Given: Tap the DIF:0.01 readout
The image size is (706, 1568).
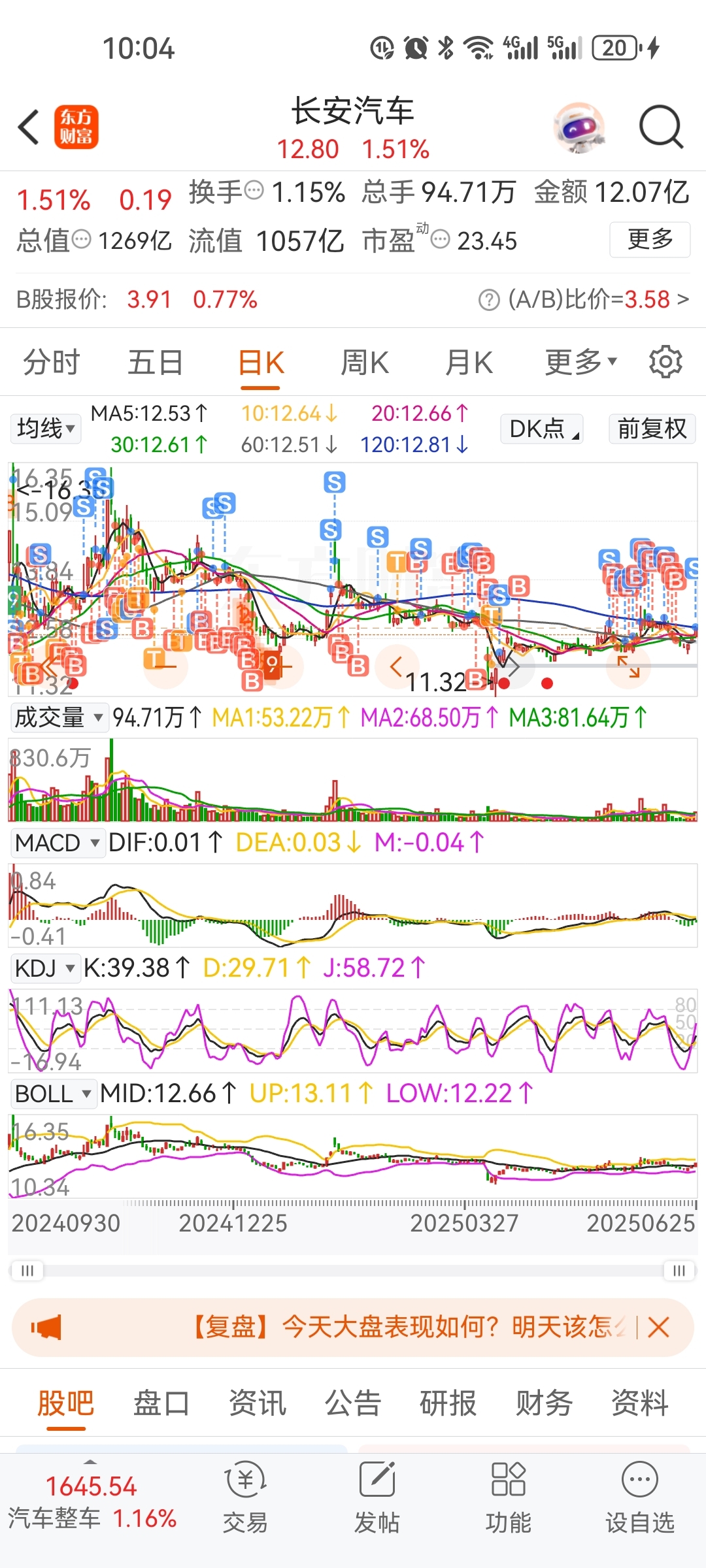Looking at the screenshot, I should (x=165, y=843).
